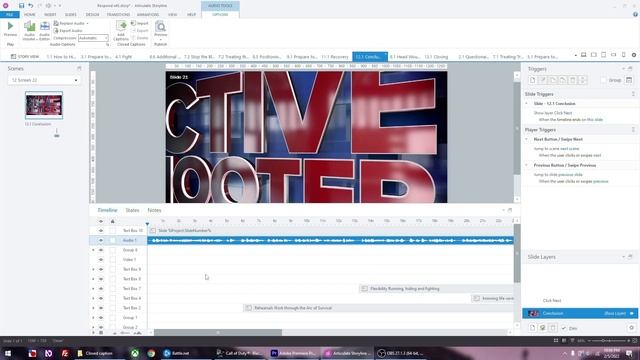Viewport: 640px width, 360px height.
Task: Click timeline horizontal scrollbar thumb
Action: (x=218, y=332)
